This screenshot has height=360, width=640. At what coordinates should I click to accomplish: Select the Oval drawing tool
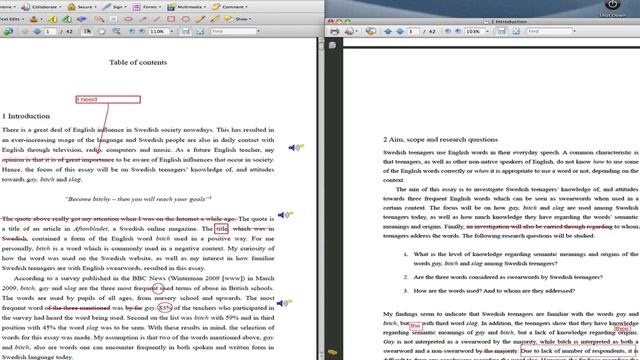click(186, 19)
